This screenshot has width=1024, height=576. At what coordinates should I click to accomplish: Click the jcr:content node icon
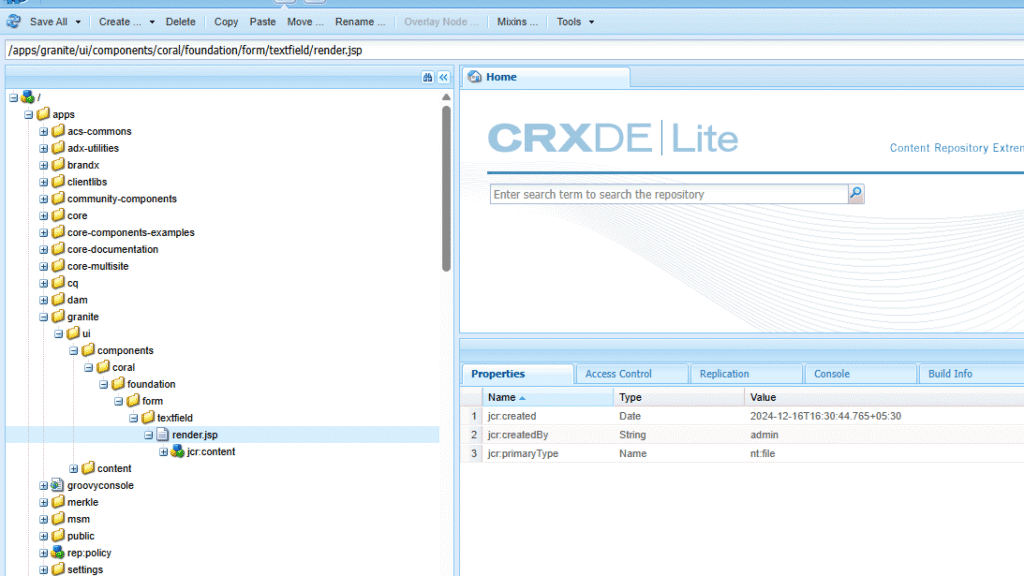[x=178, y=451]
